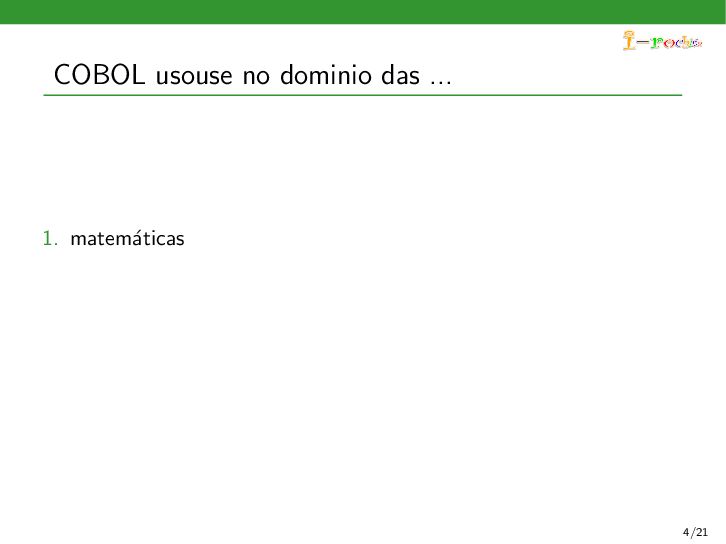Click the number "4" in the page counter
This screenshot has height=544, width=726.
[x=686, y=532]
